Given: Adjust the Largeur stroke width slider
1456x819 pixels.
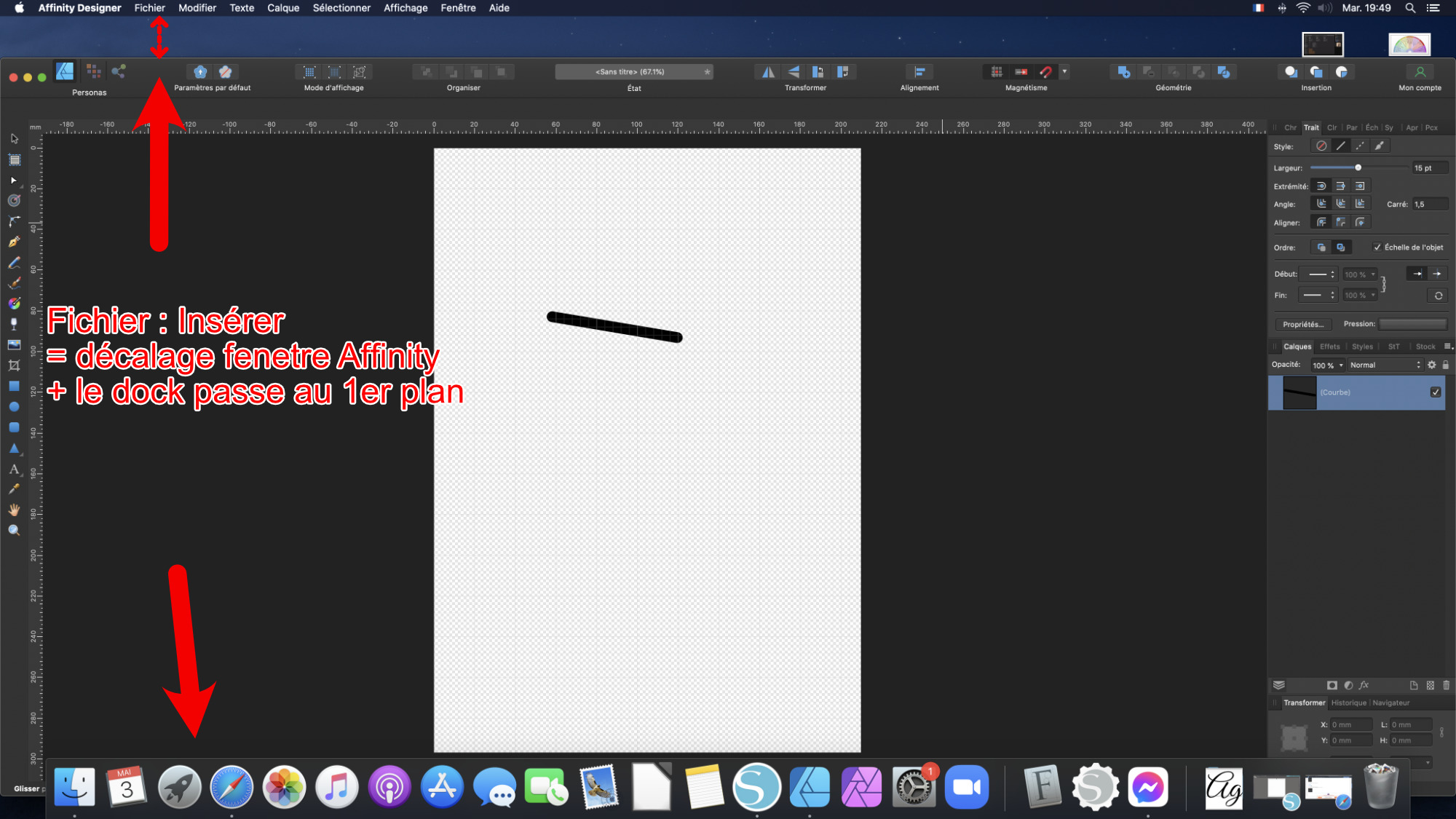Looking at the screenshot, I should pos(1358,168).
